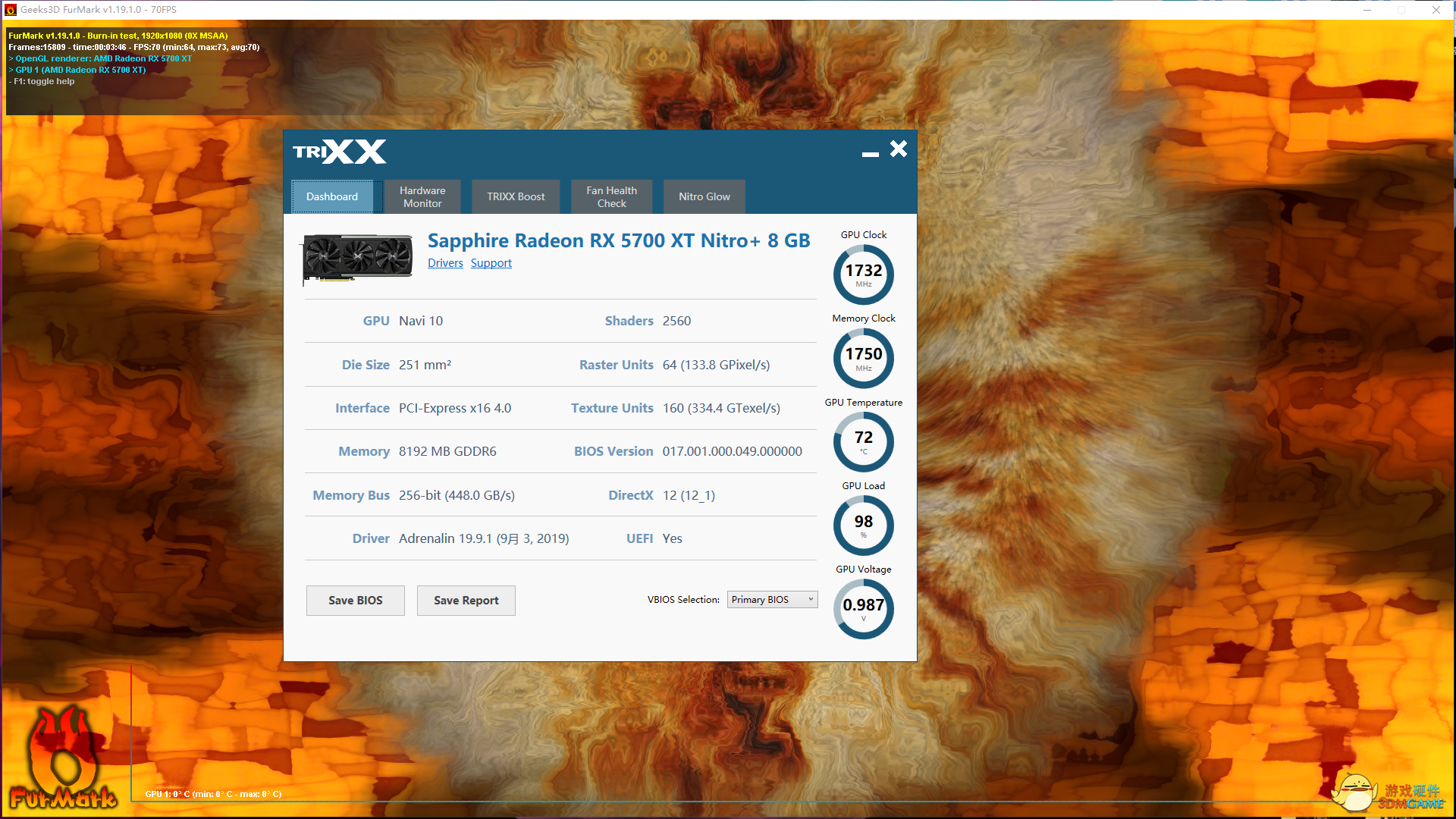1456x819 pixels.
Task: Switch to the Dashboard tab
Action: [x=332, y=196]
